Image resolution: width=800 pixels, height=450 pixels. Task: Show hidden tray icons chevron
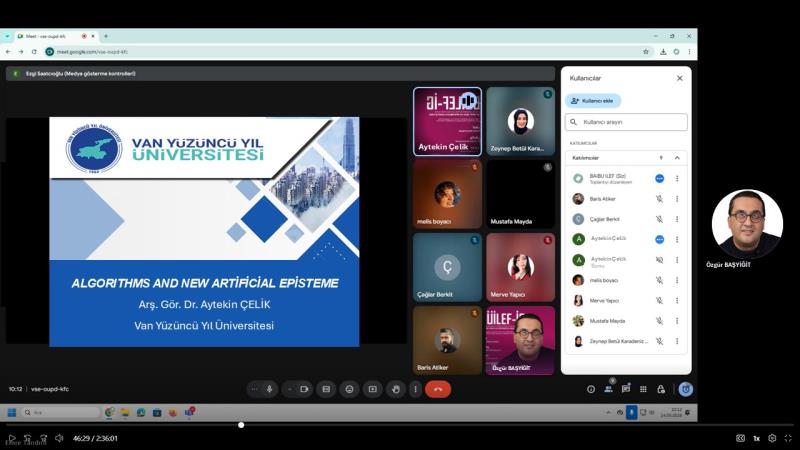pos(608,412)
